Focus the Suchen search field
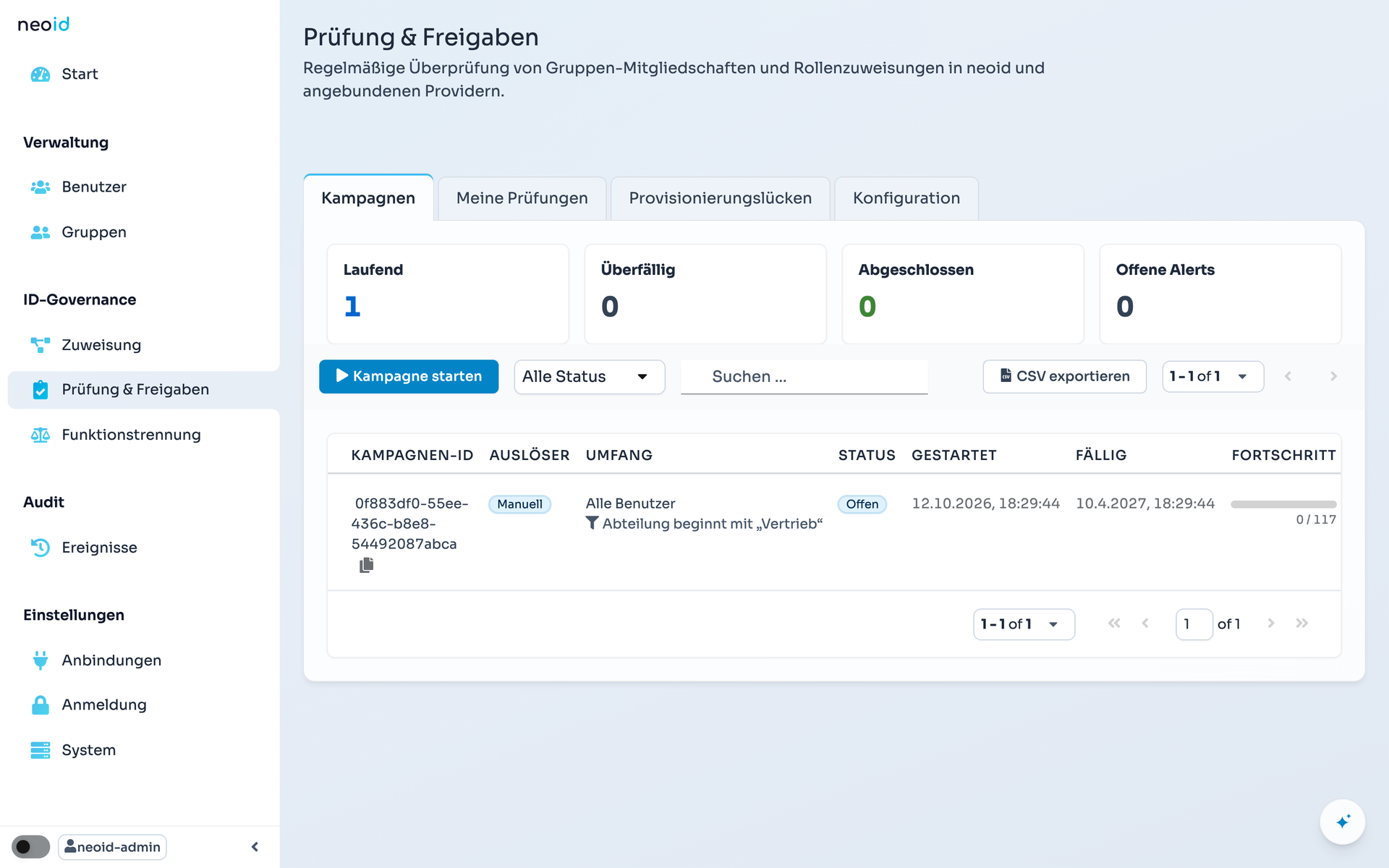 (804, 377)
